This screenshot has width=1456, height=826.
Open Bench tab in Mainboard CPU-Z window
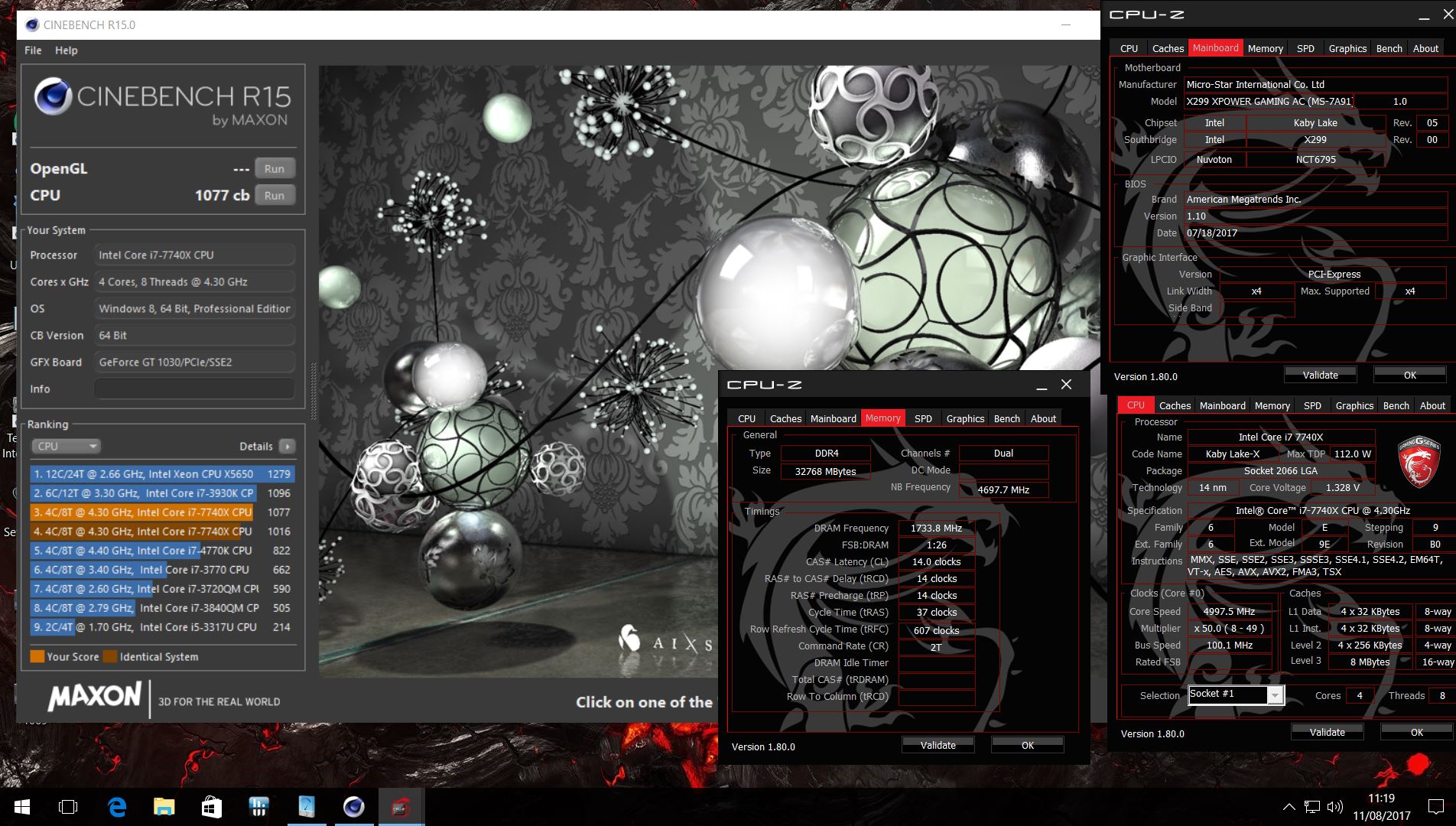click(1389, 48)
